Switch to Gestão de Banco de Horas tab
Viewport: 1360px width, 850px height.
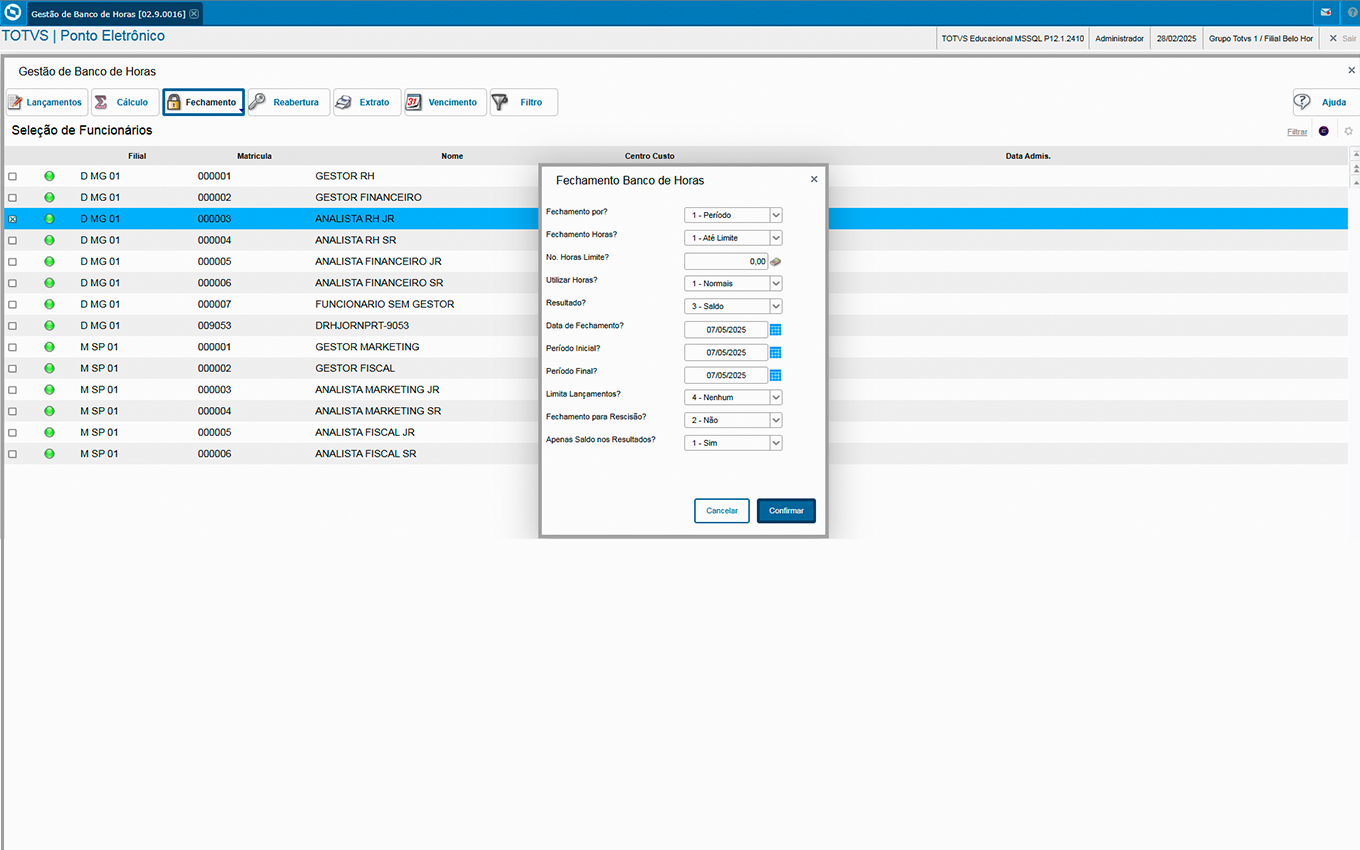coord(108,14)
